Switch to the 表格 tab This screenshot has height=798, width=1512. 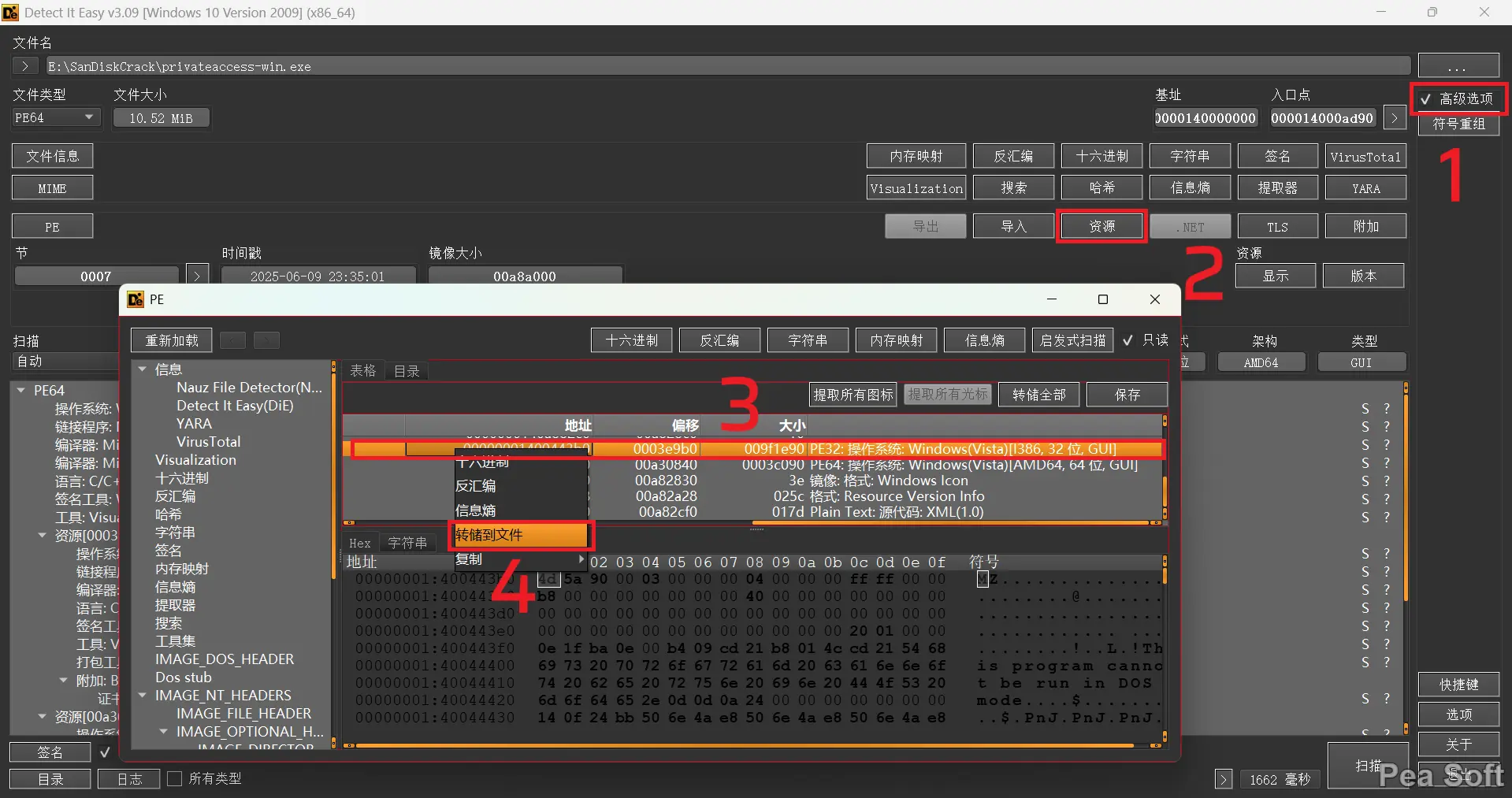(x=363, y=370)
